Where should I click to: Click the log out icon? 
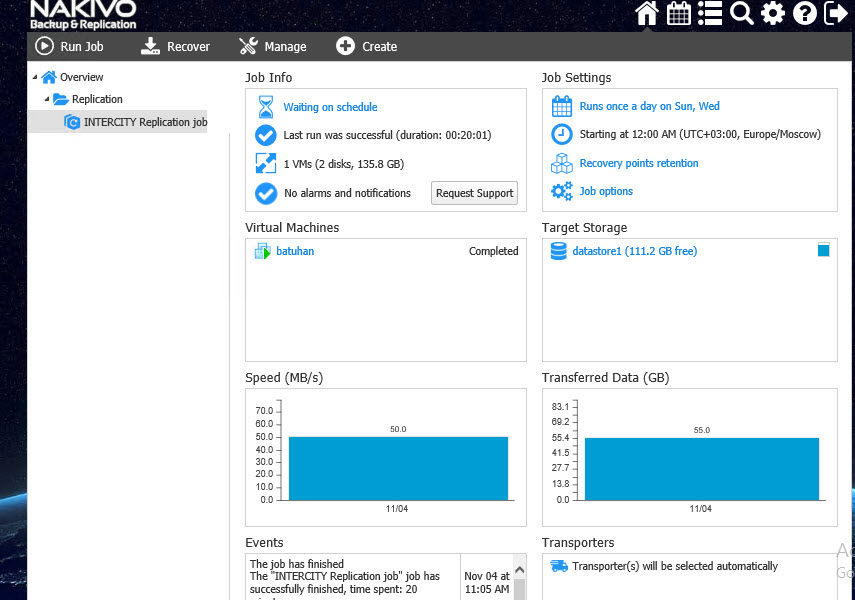(836, 13)
